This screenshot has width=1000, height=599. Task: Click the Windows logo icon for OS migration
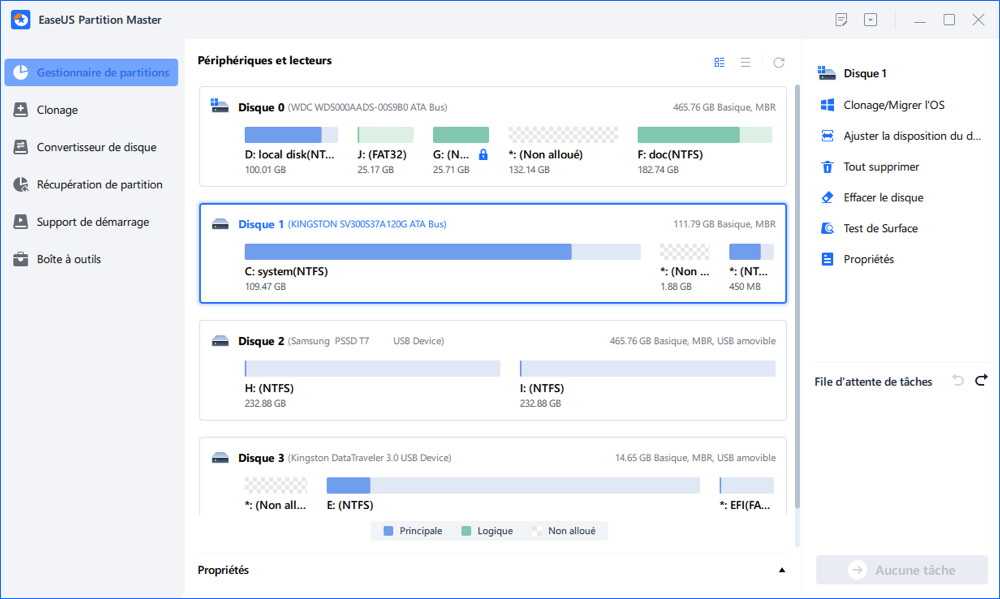point(827,105)
